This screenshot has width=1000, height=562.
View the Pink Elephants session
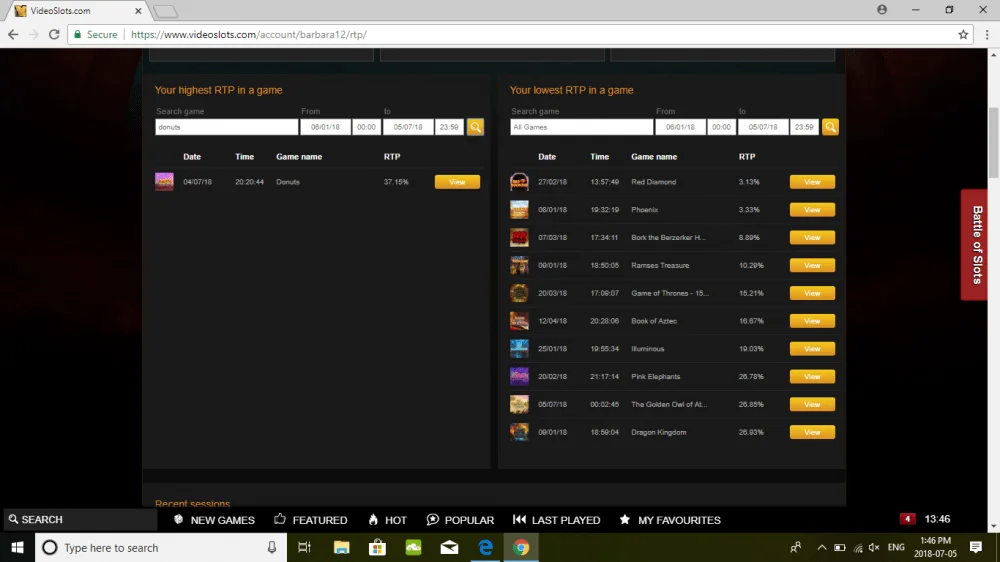pos(812,376)
